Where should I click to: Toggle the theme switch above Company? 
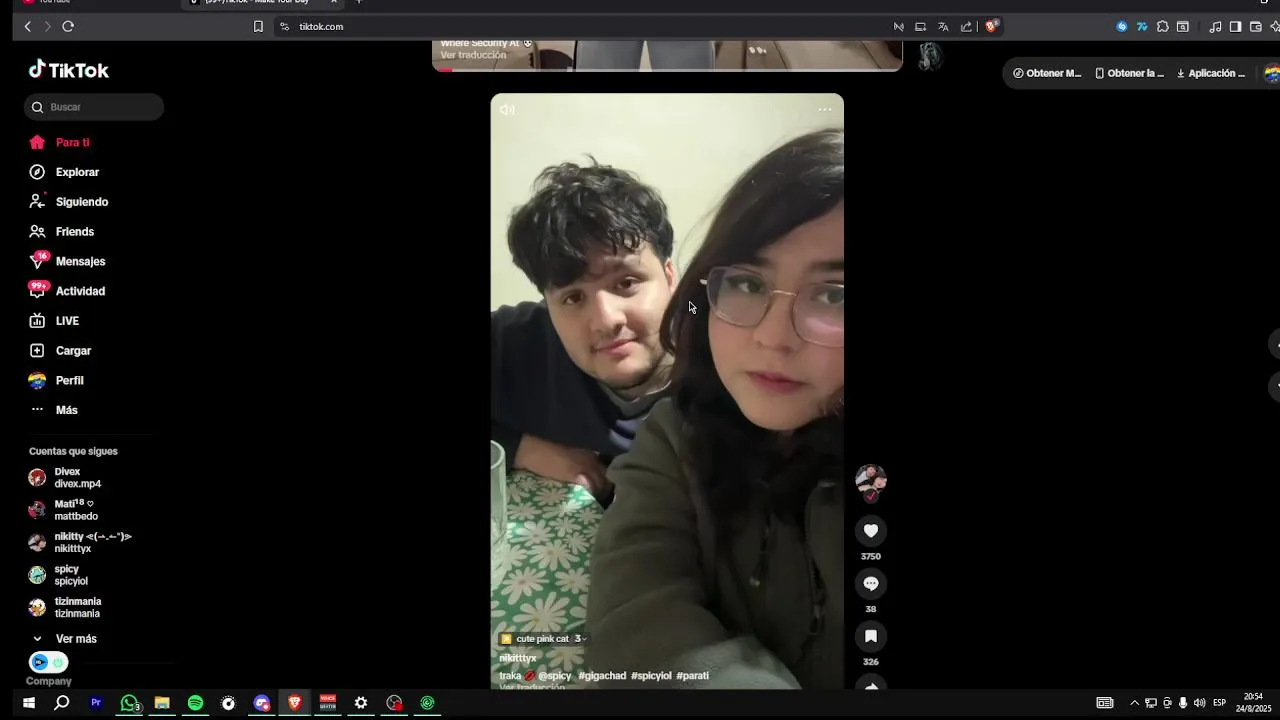49,662
